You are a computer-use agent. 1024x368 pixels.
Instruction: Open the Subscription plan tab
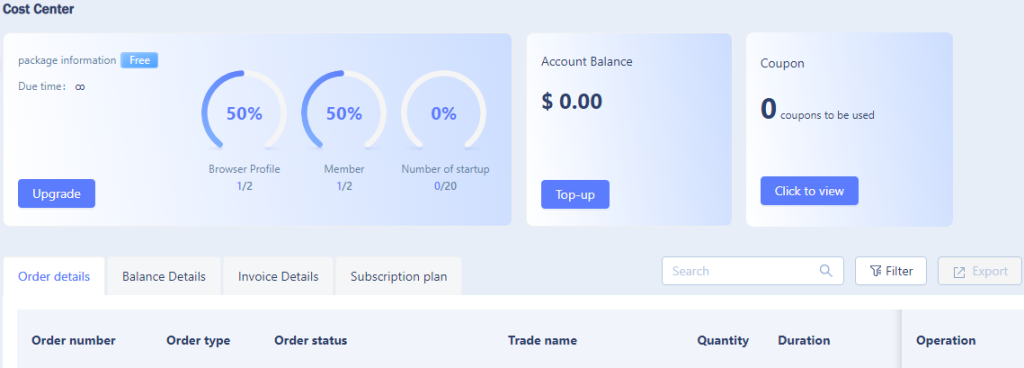pos(399,276)
